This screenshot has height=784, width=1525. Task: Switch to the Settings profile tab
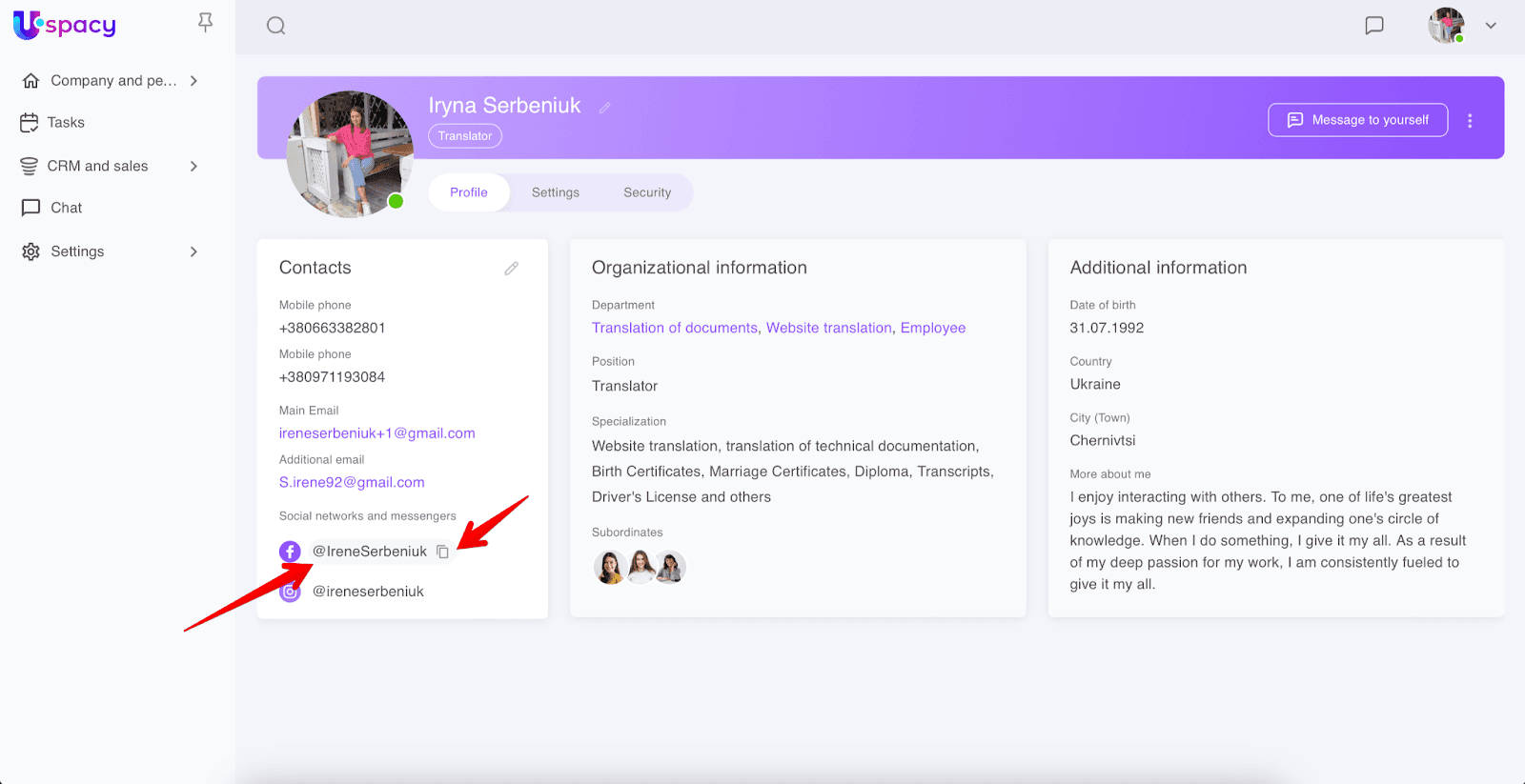[555, 192]
